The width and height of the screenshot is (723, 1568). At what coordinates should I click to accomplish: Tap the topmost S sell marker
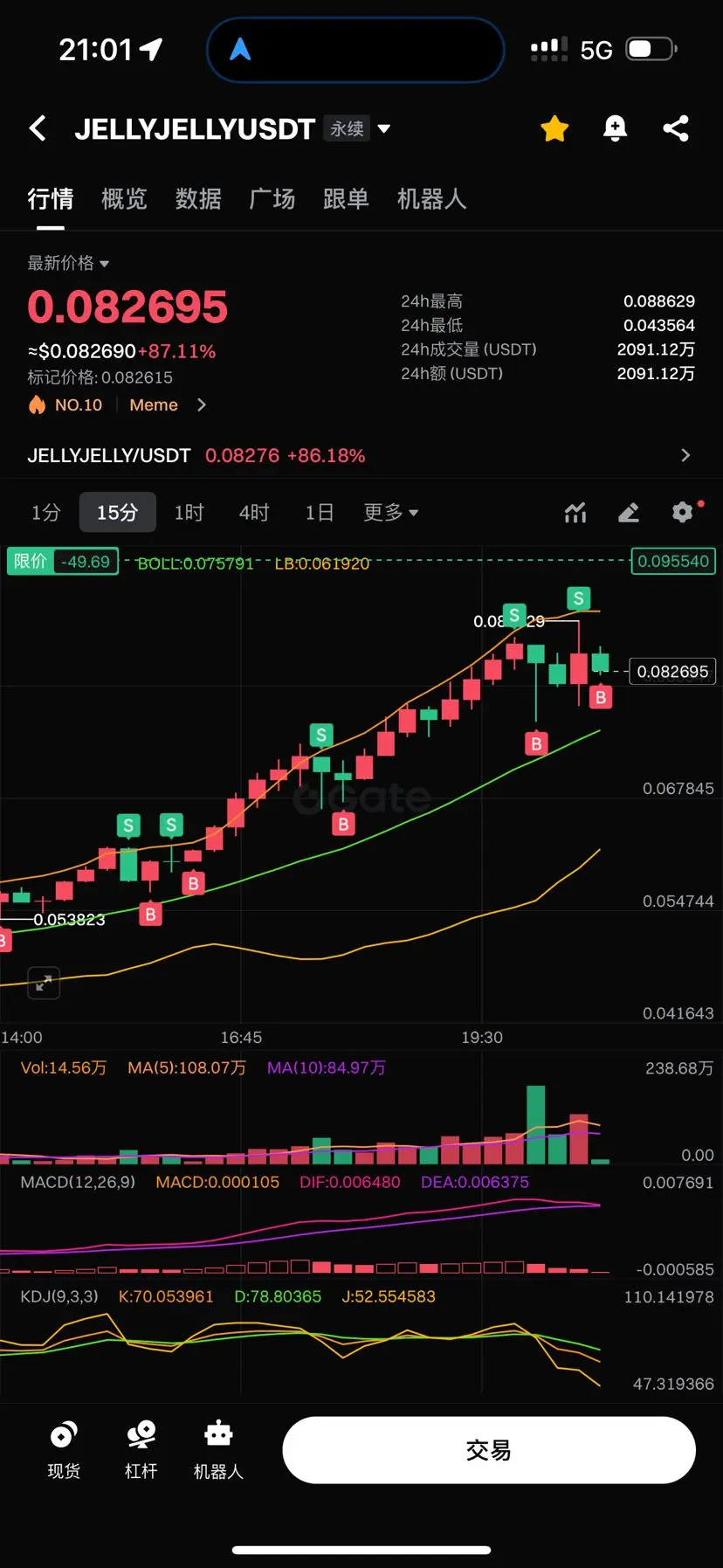point(578,598)
